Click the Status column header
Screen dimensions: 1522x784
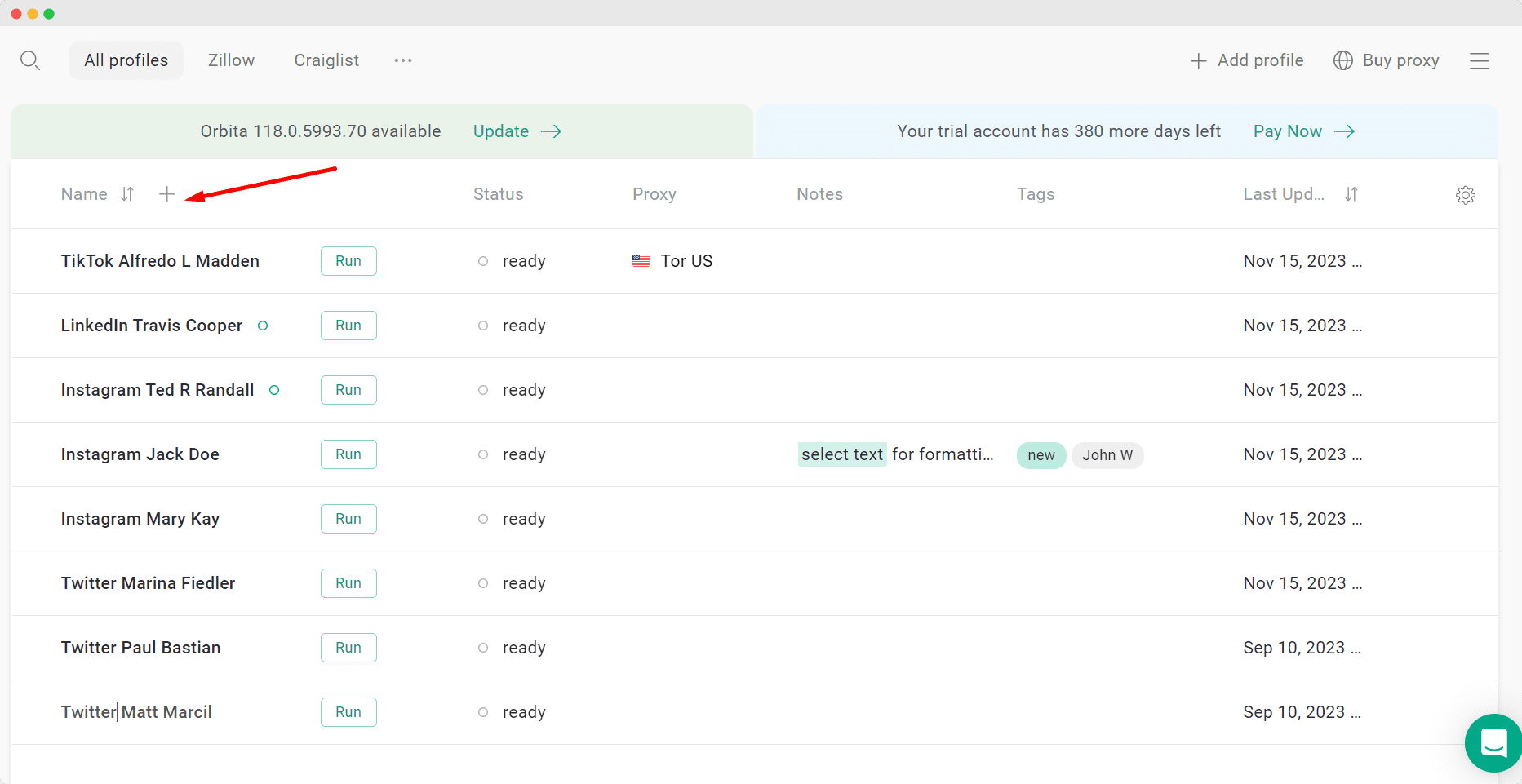click(499, 194)
